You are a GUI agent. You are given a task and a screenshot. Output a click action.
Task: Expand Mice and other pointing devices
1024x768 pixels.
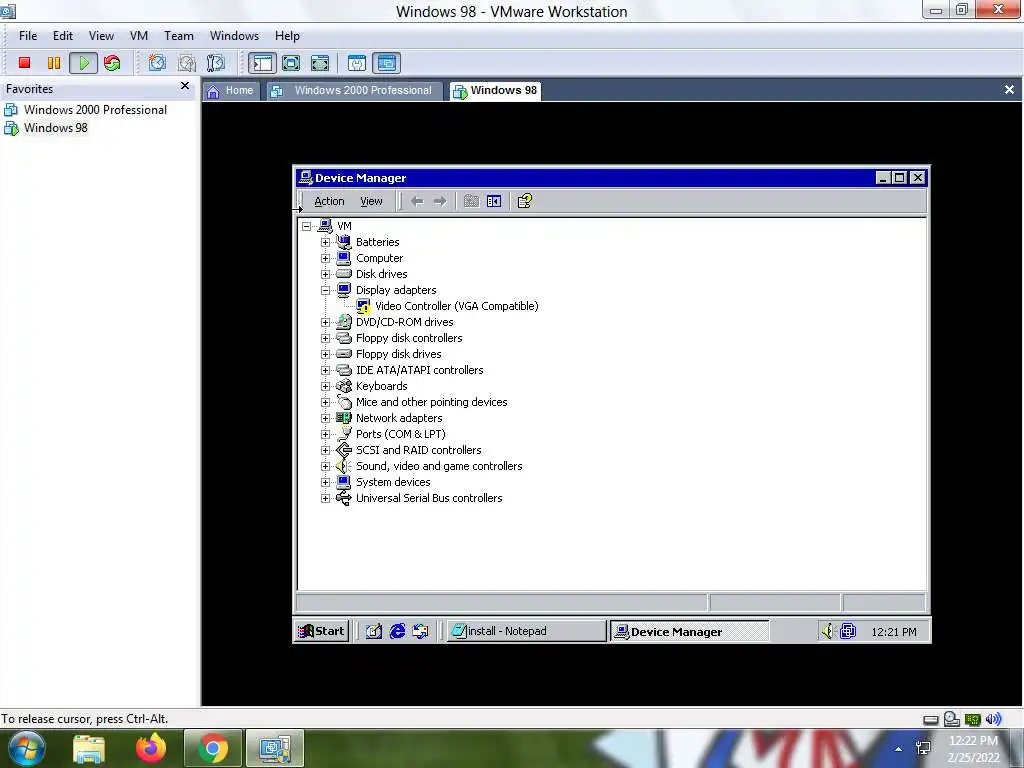(x=325, y=402)
